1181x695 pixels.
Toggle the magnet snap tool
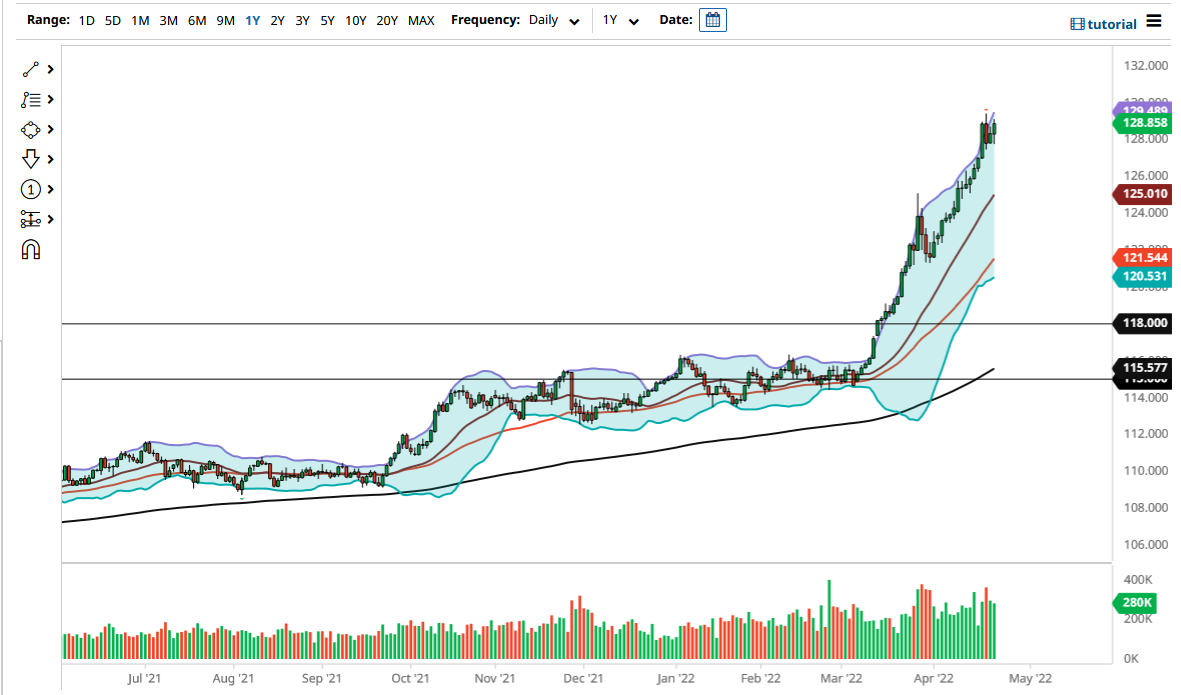pyautogui.click(x=30, y=249)
